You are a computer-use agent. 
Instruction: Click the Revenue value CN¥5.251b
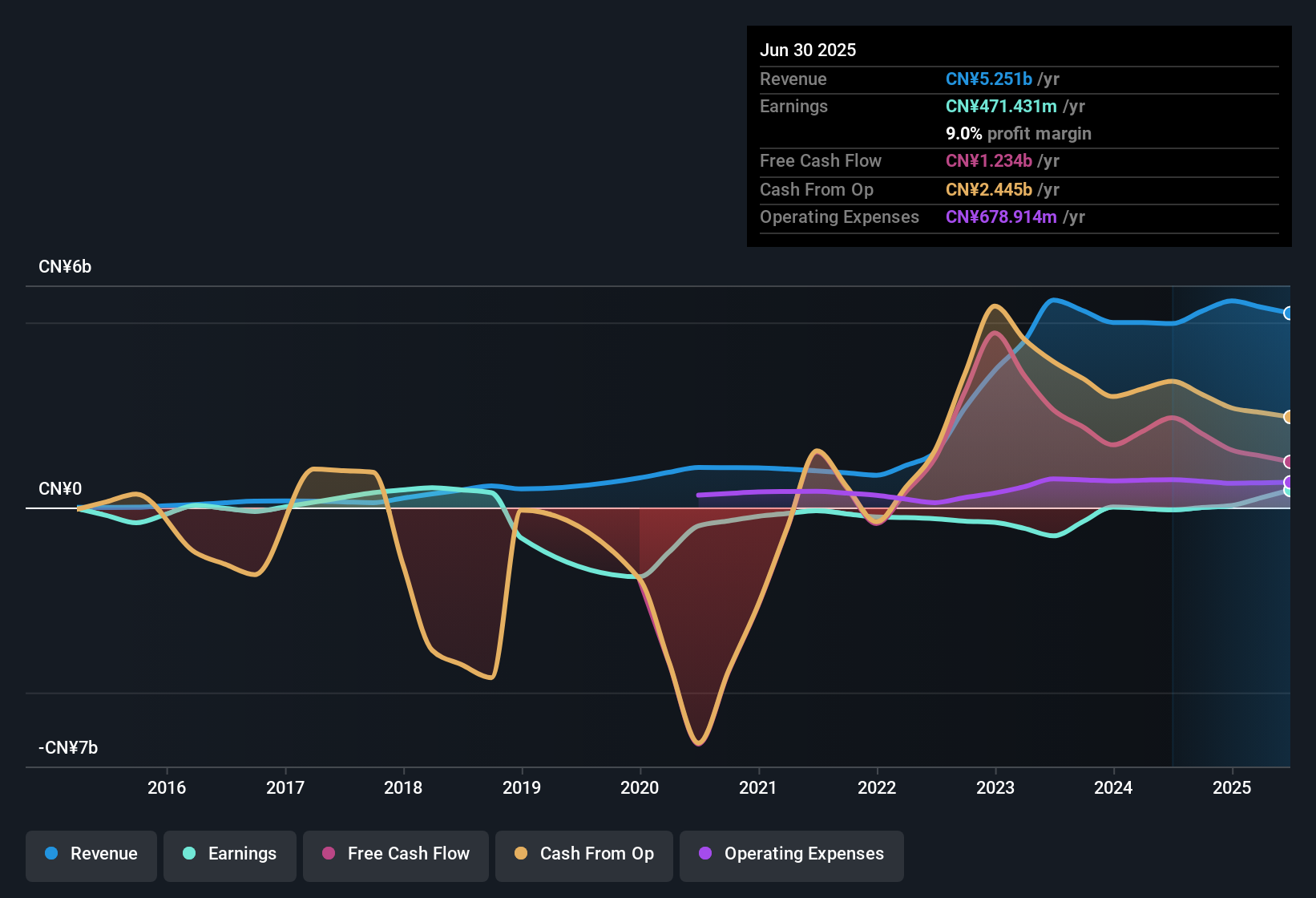click(989, 79)
